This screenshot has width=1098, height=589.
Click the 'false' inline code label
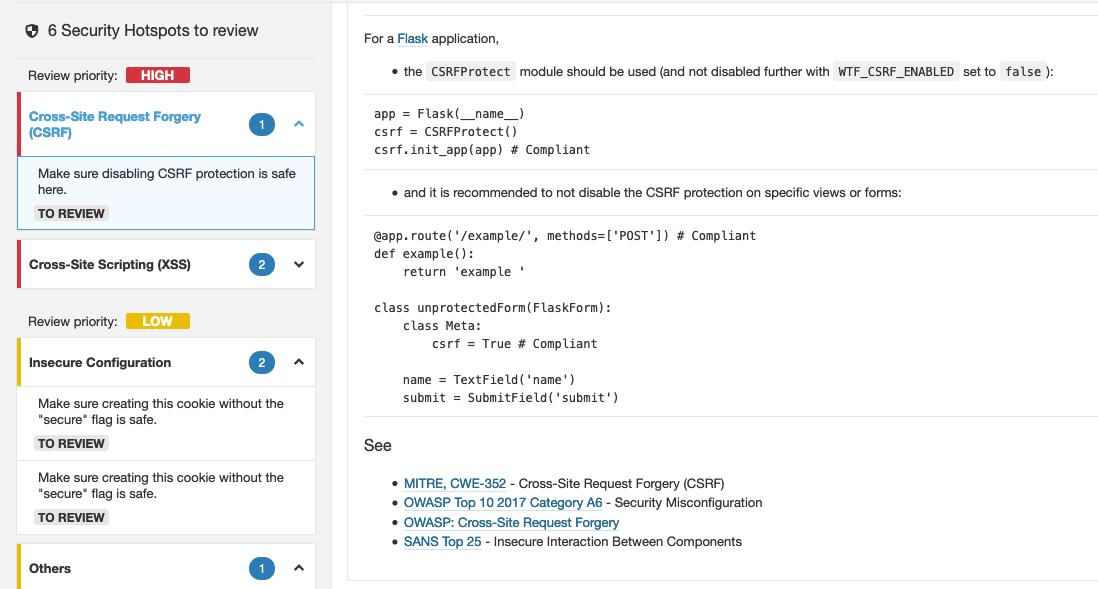[1023, 71]
